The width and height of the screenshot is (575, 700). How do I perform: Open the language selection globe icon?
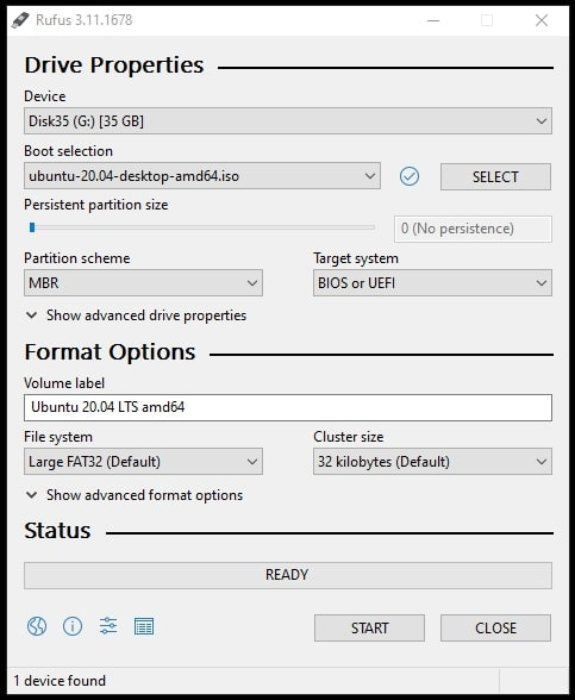point(37,626)
